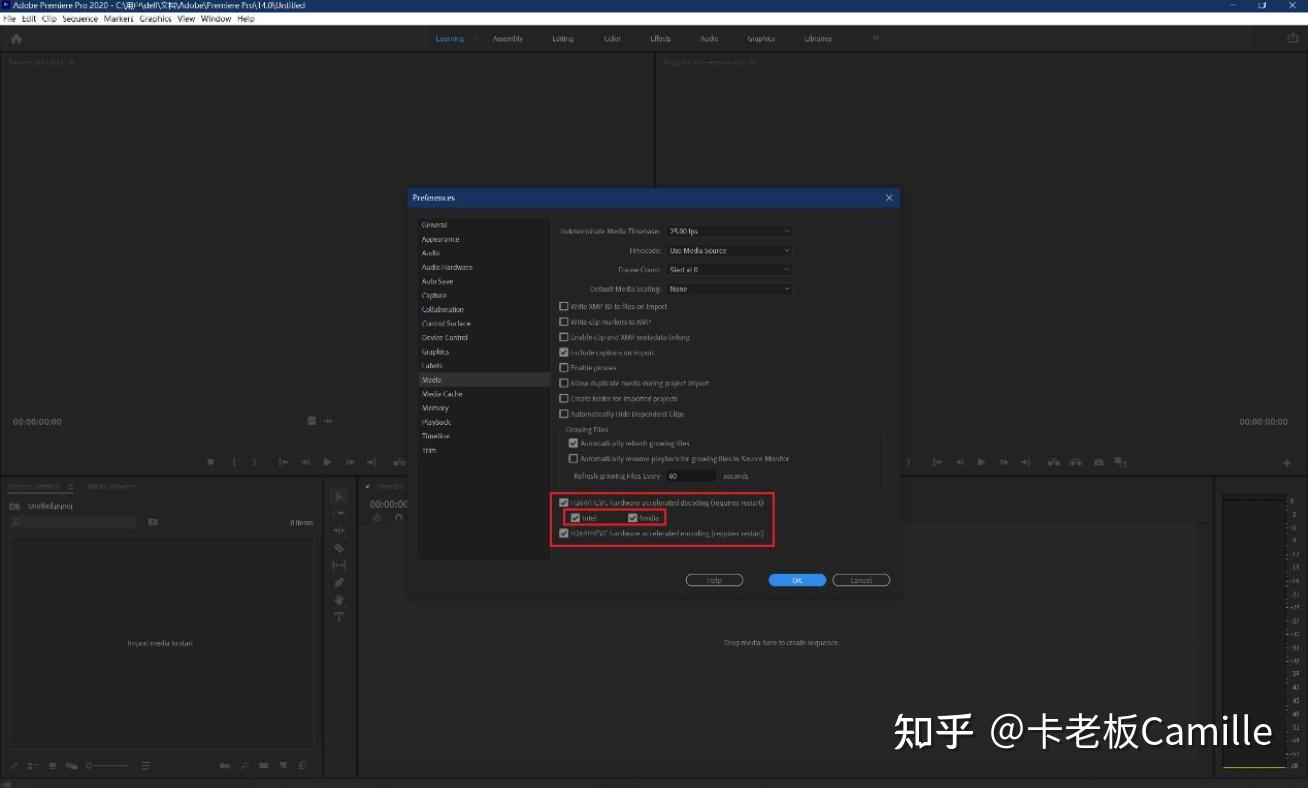The height and width of the screenshot is (788, 1308).
Task: Select the Ripple Edit tool
Action: pos(339,530)
